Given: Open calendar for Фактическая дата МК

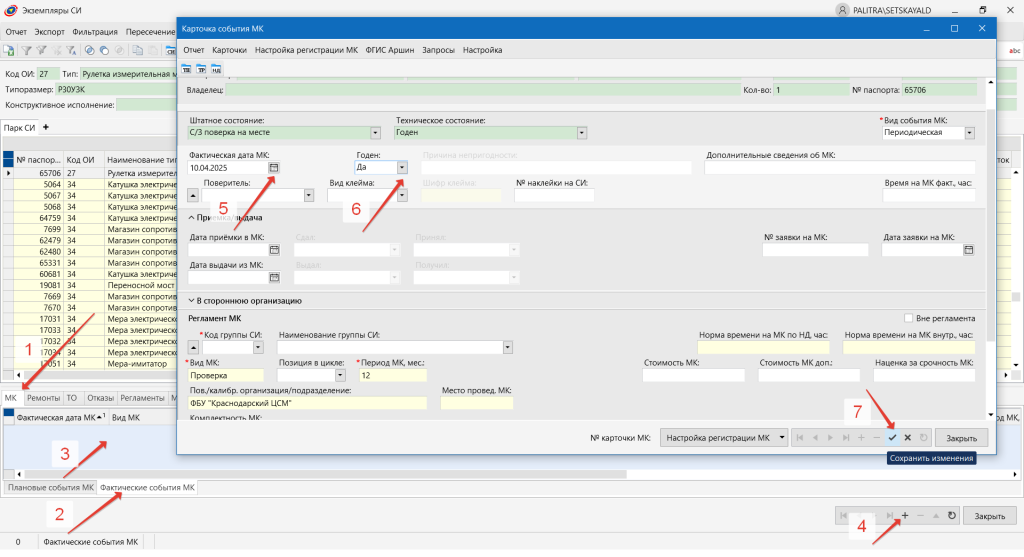Looking at the screenshot, I should 274,168.
